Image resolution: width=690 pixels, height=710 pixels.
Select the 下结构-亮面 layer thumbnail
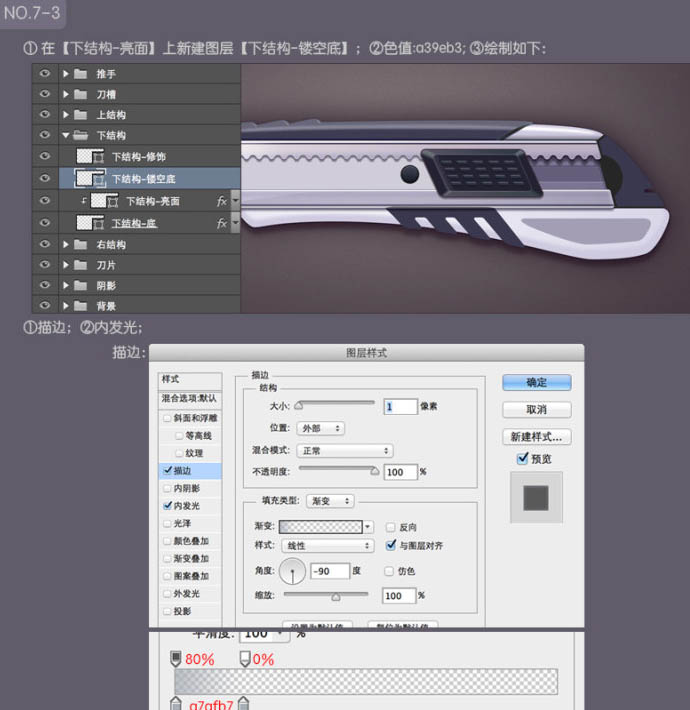[x=98, y=201]
